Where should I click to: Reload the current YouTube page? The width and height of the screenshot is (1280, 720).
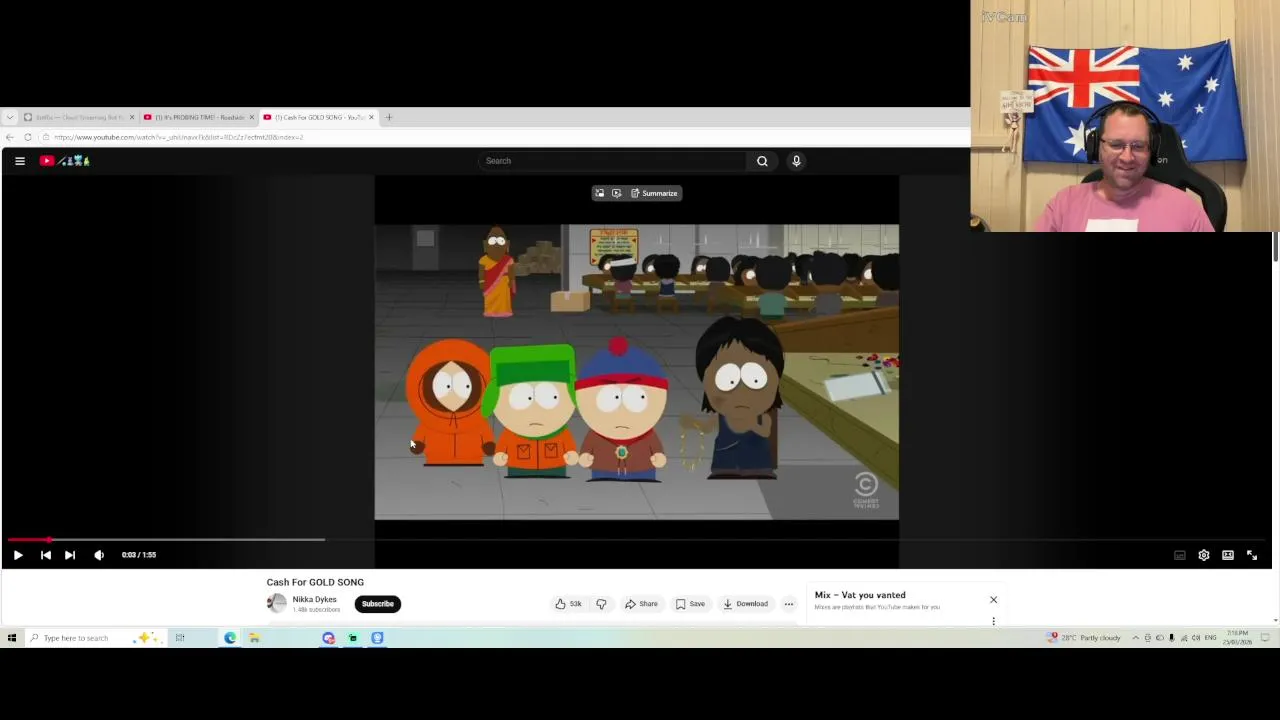[x=28, y=137]
